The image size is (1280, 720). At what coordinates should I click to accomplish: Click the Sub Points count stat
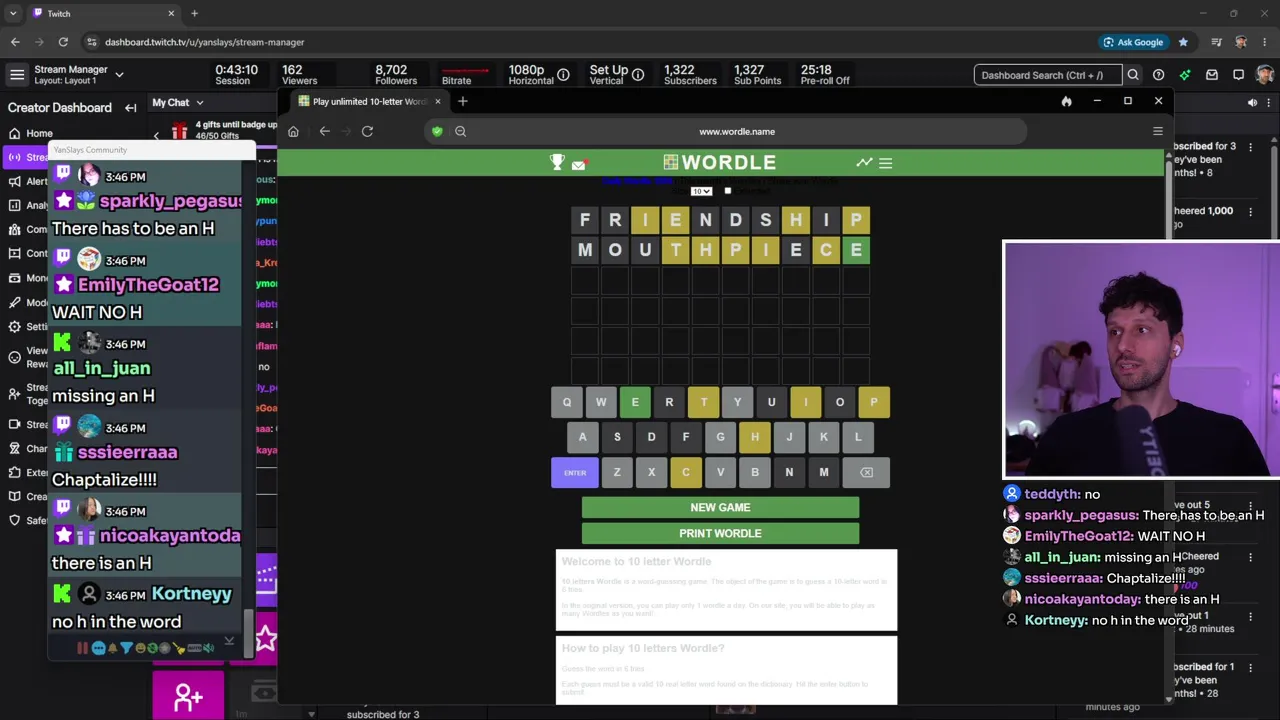coord(757,75)
